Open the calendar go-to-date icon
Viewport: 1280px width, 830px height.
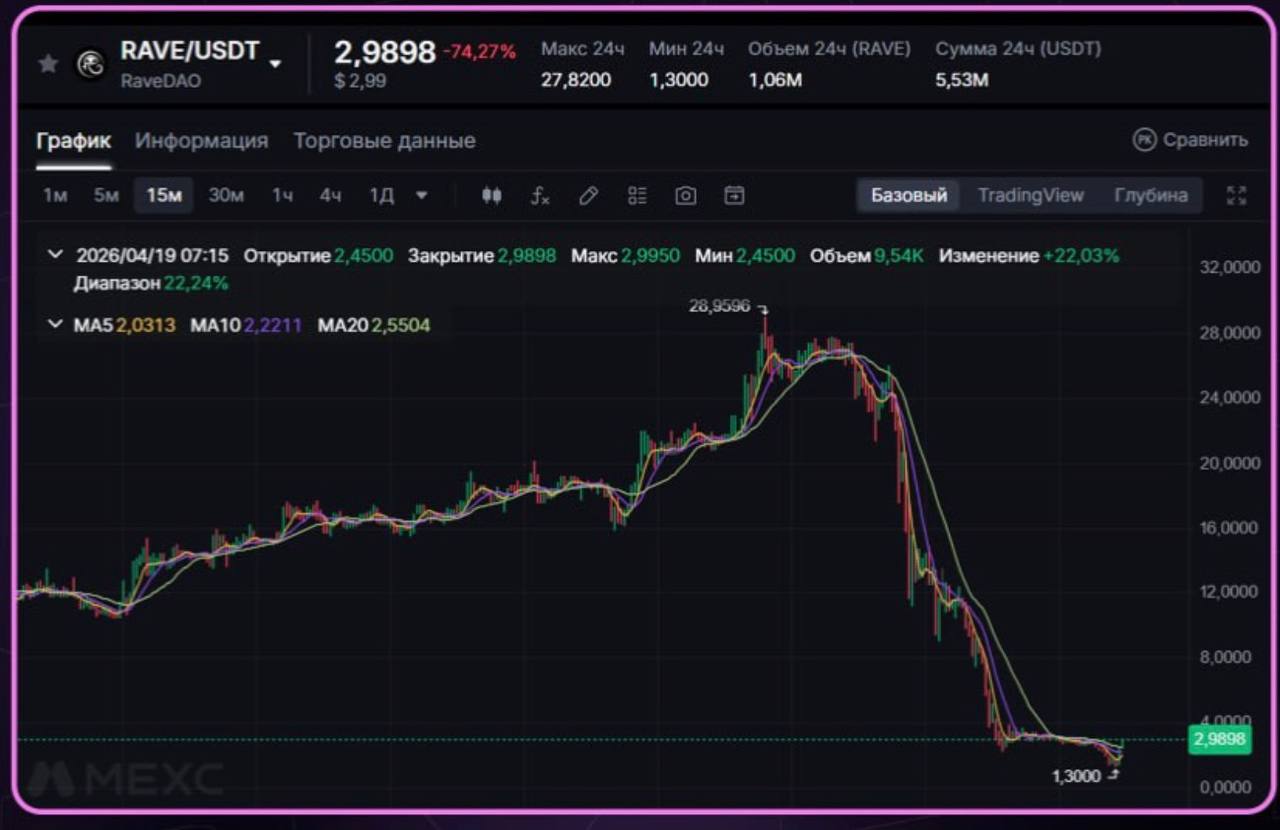(734, 196)
